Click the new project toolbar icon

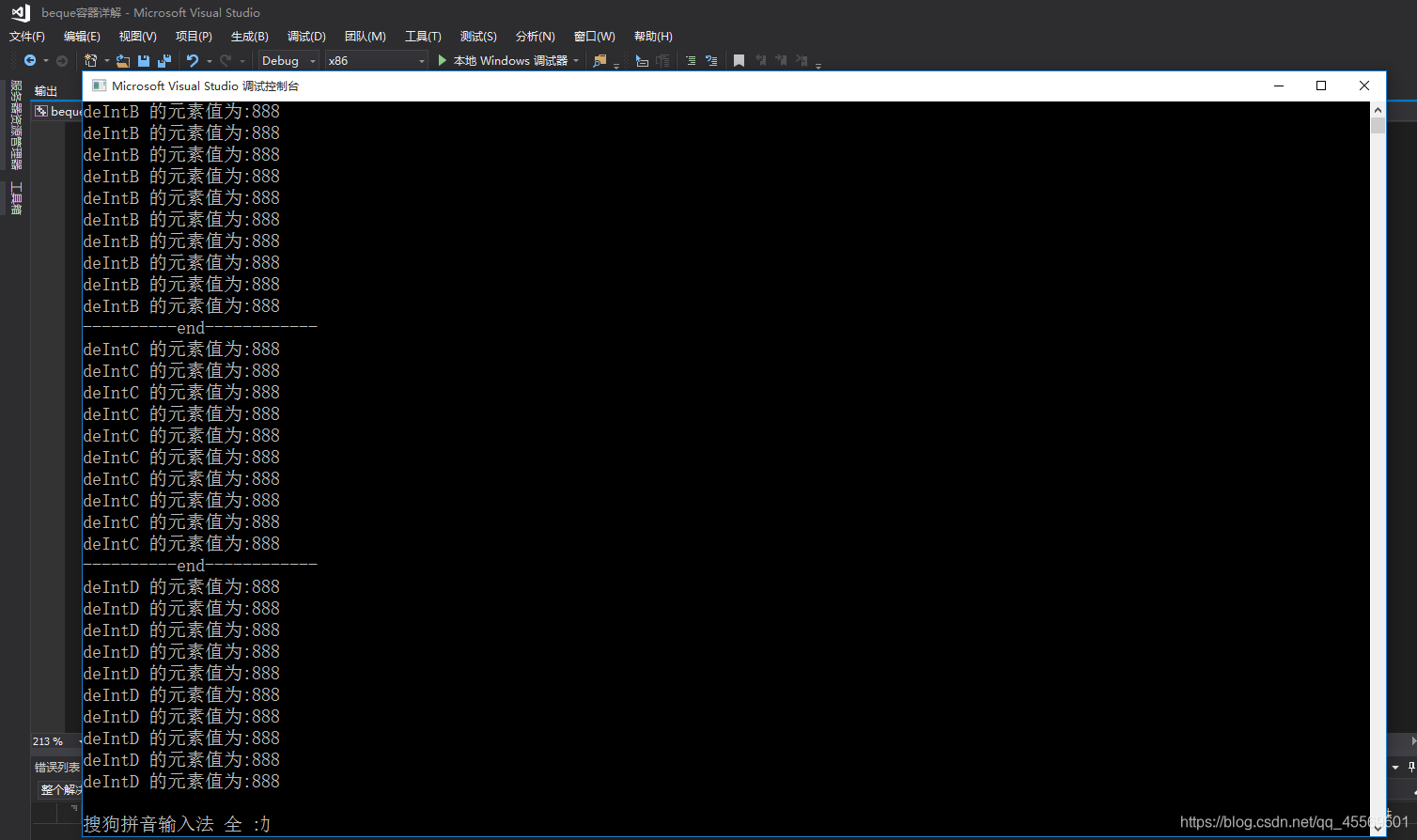pos(91,60)
